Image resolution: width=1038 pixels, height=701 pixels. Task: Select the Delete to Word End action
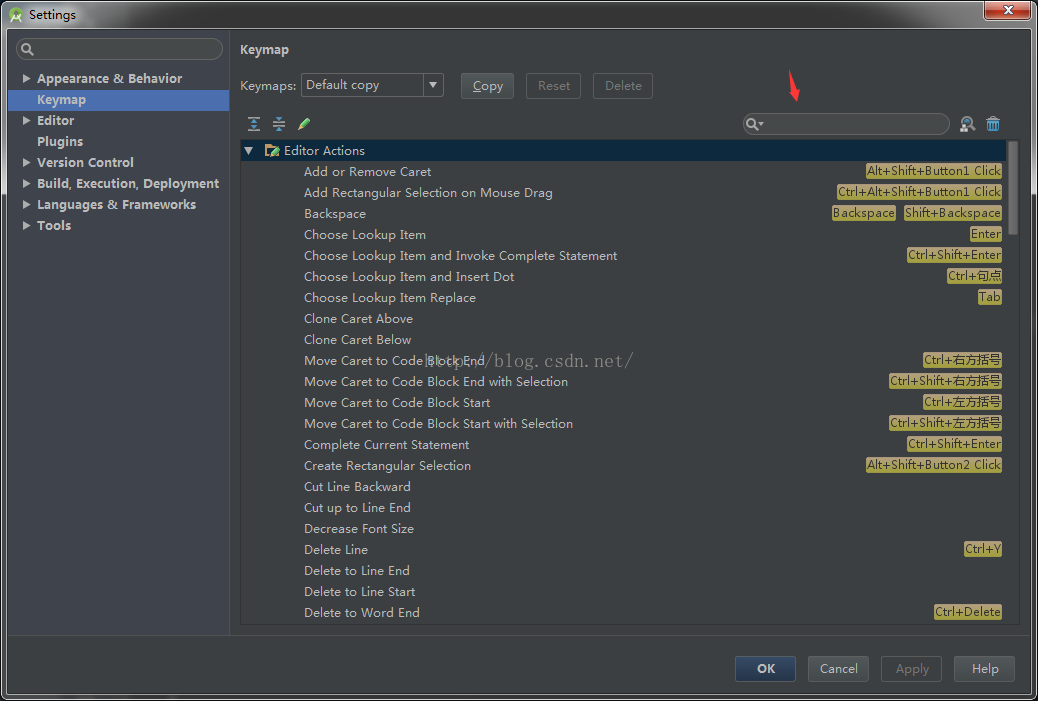[623, 613]
